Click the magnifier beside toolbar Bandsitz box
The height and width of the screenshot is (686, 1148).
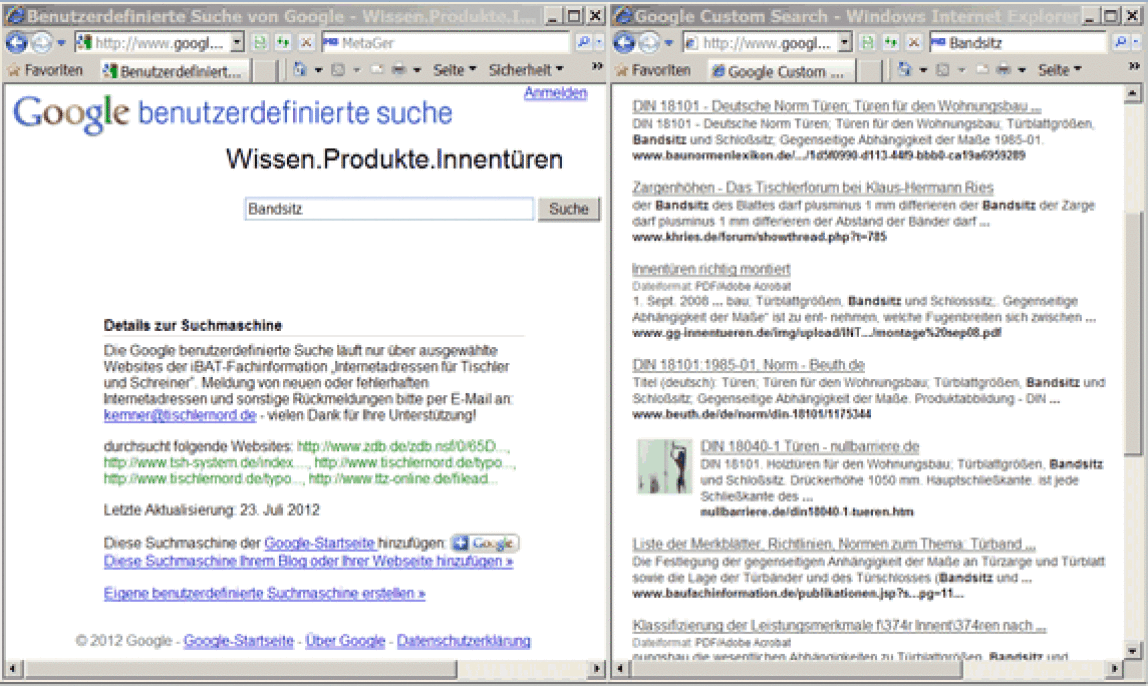pos(1121,43)
